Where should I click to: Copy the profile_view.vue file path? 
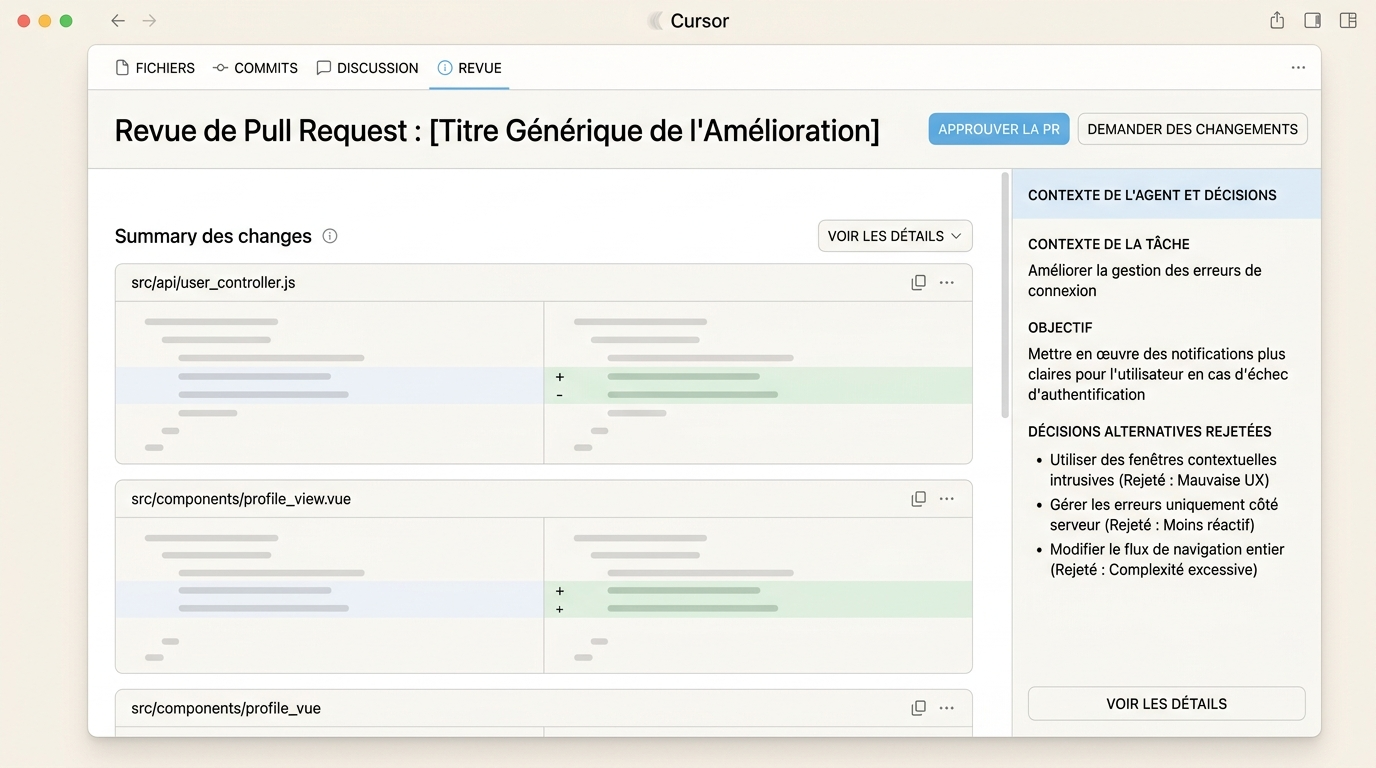[x=918, y=499]
